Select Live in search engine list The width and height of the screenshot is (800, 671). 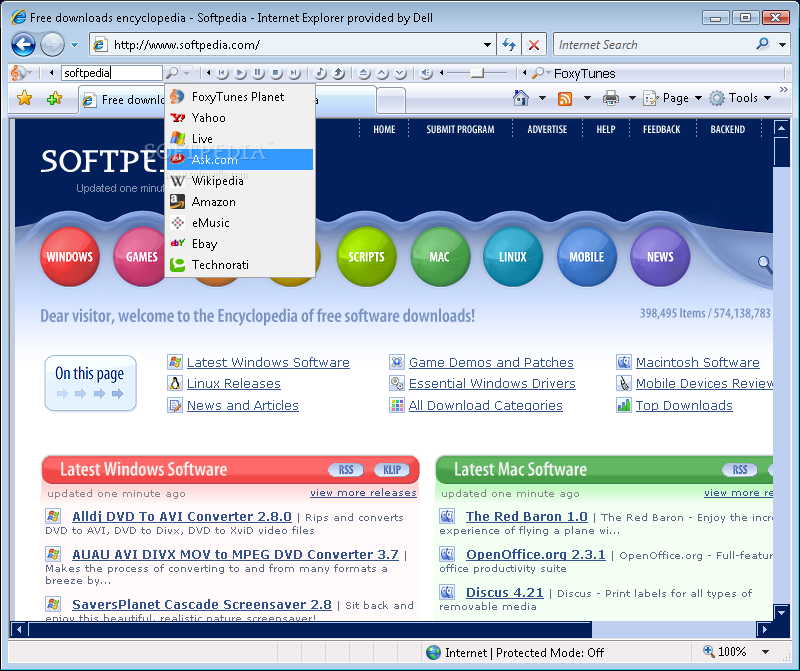239,139
